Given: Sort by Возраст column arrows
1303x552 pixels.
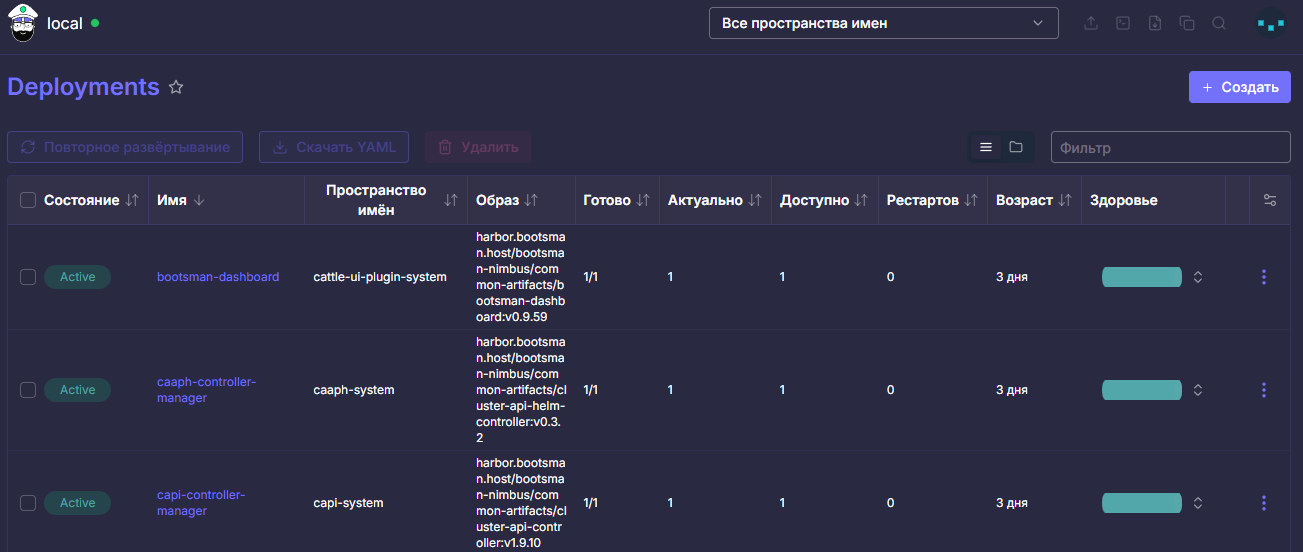Looking at the screenshot, I should pos(1065,200).
